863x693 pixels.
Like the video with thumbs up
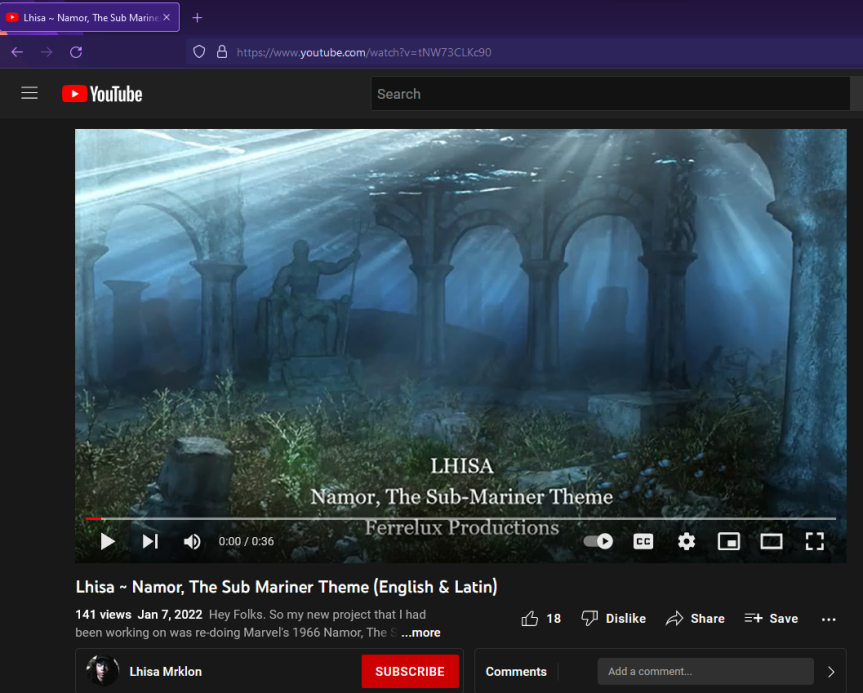click(541, 619)
